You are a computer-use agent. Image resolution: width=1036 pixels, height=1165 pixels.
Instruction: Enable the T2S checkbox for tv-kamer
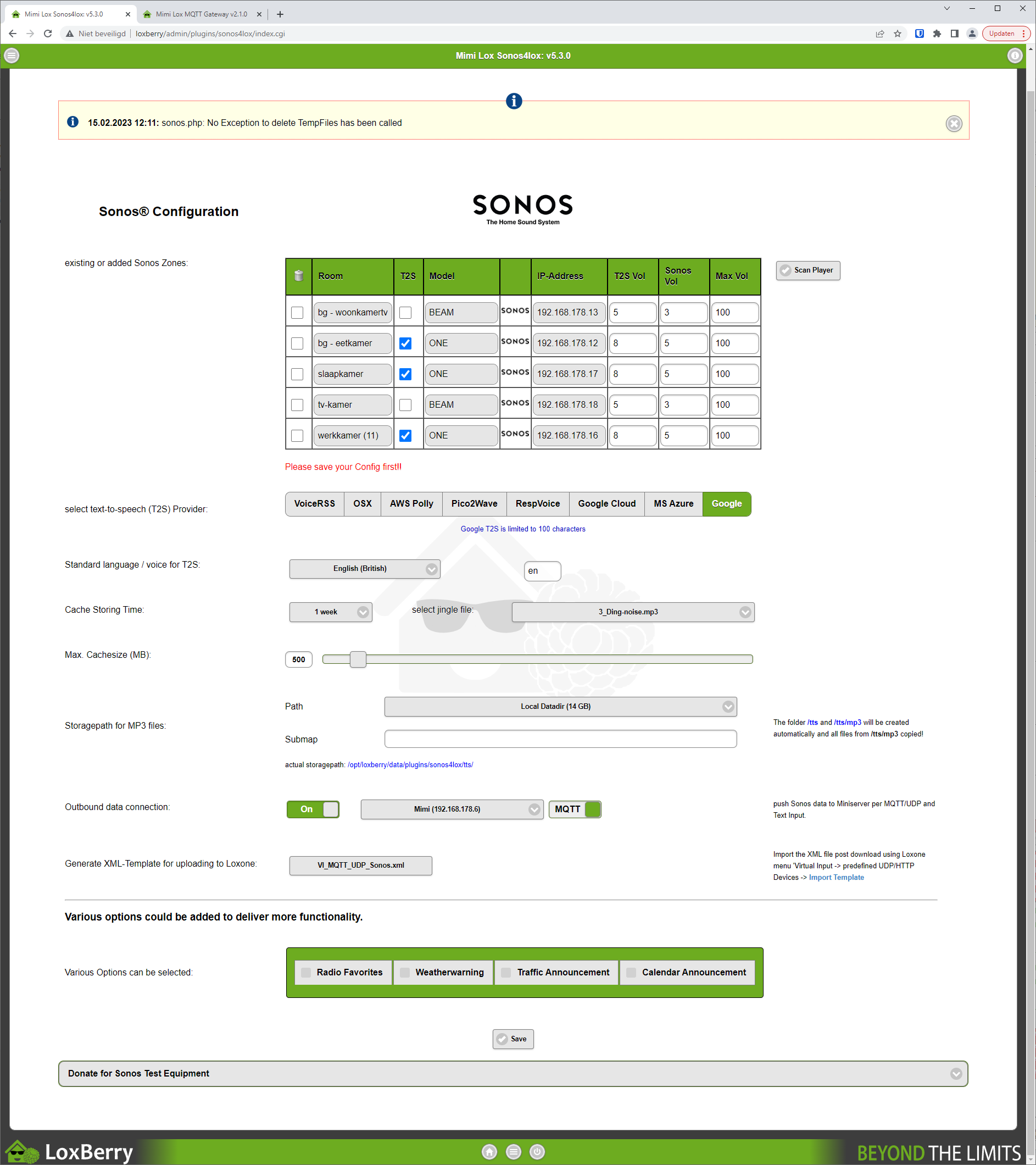point(405,404)
